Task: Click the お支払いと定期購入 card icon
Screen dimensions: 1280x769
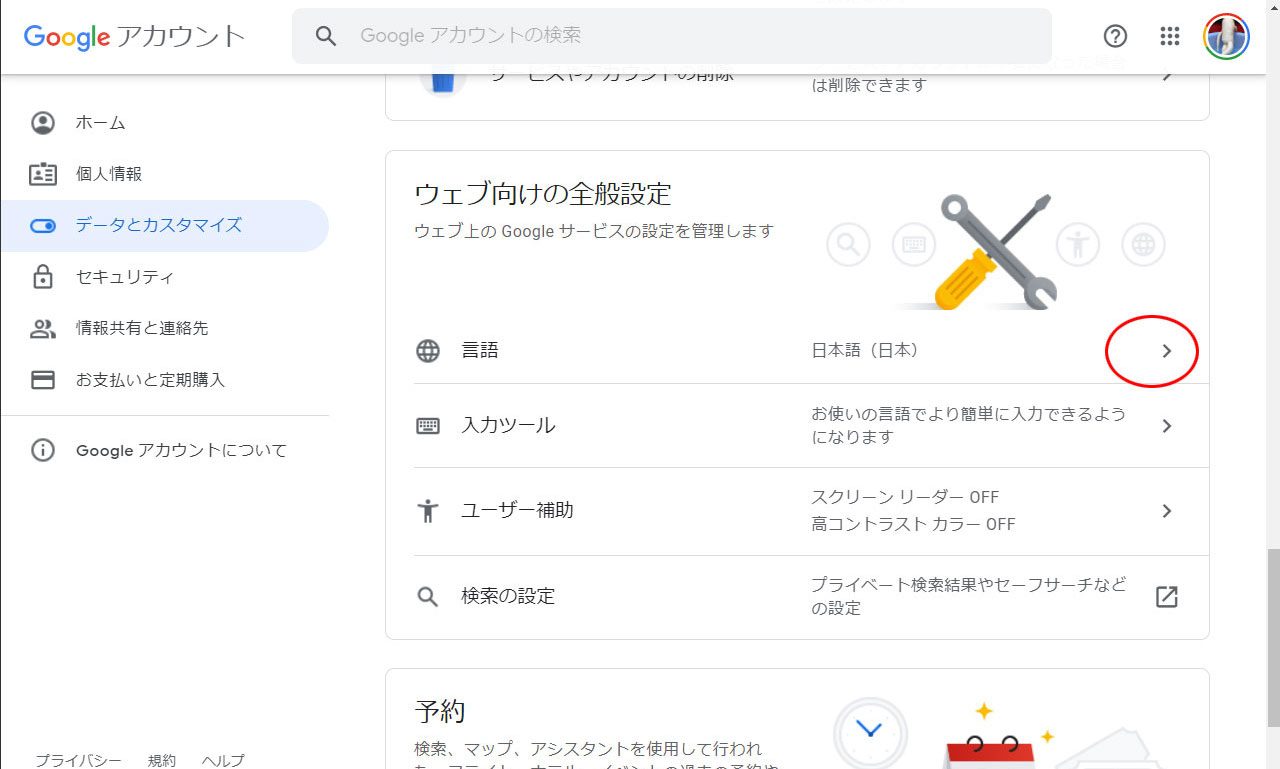Action: coord(43,380)
